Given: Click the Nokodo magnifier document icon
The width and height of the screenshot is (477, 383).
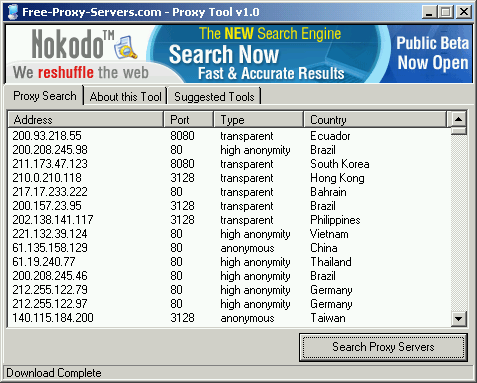Looking at the screenshot, I should pyautogui.click(x=126, y=47).
